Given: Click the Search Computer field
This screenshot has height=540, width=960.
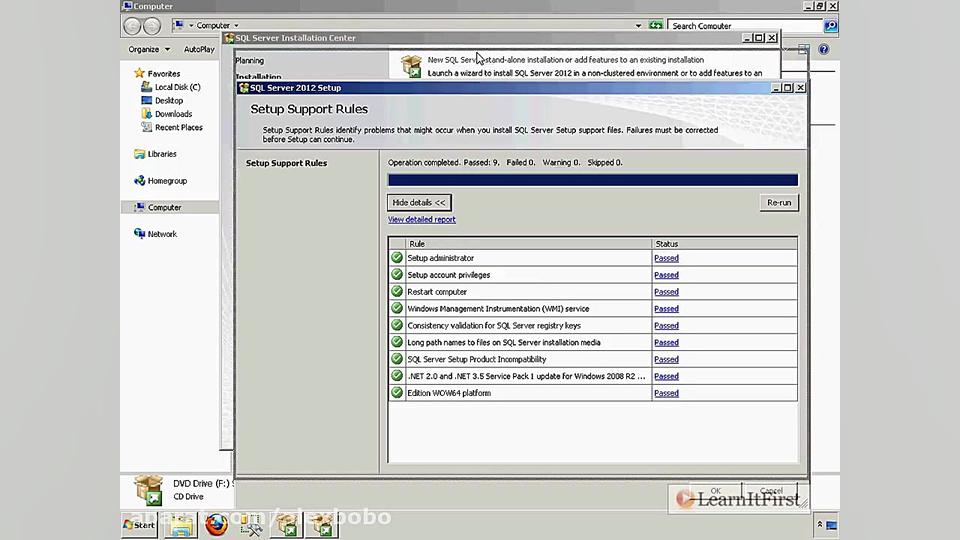Looking at the screenshot, I should pos(745,26).
